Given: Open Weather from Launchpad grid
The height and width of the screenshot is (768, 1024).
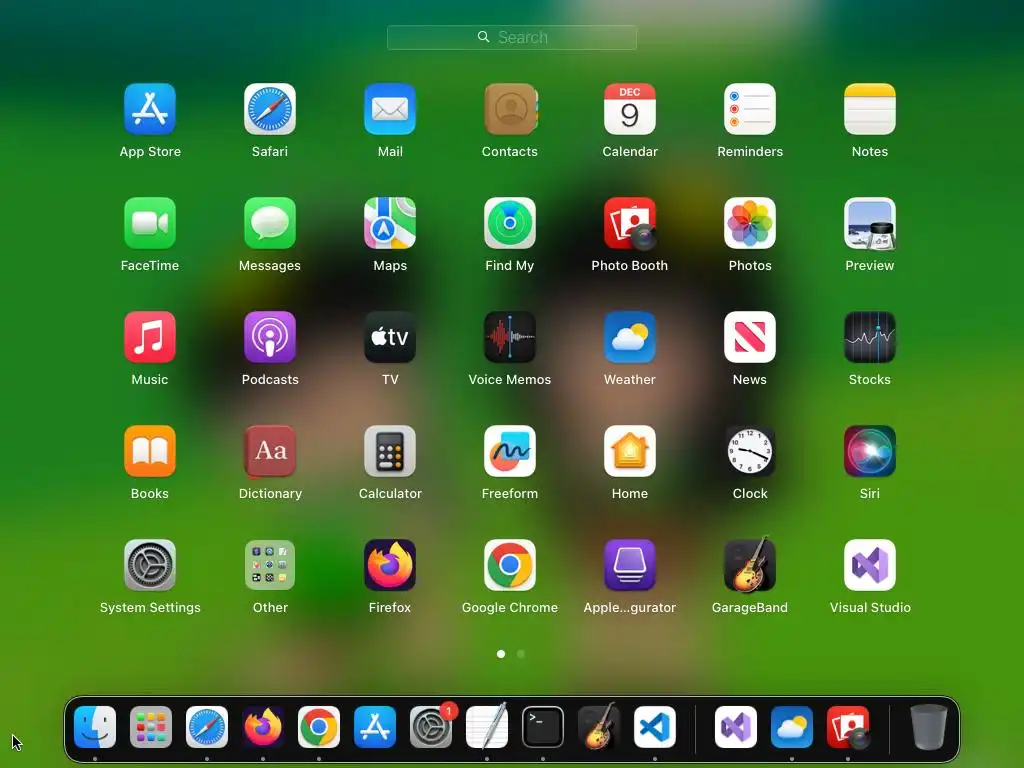Looking at the screenshot, I should pyautogui.click(x=630, y=337).
